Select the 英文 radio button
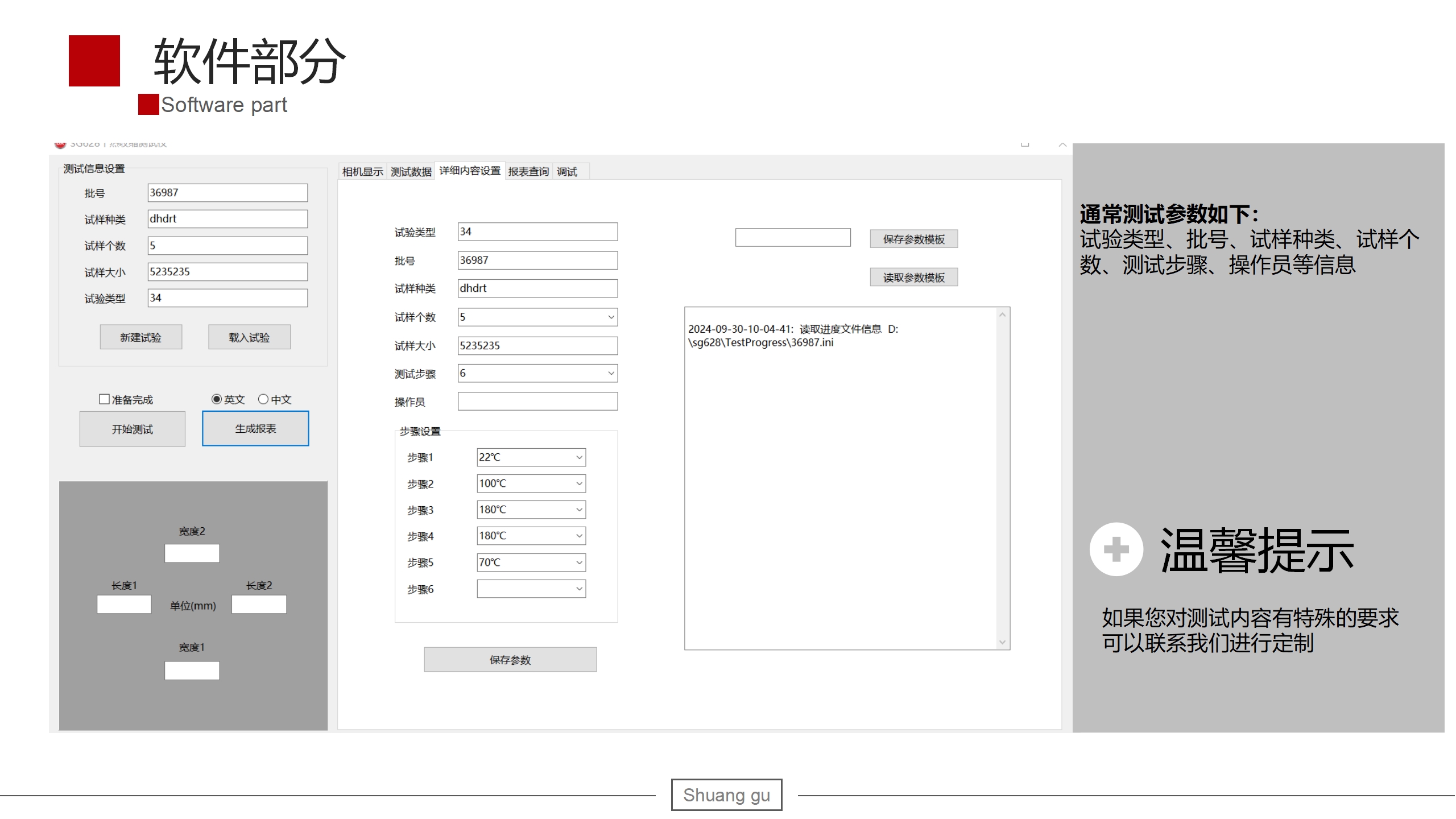 pyautogui.click(x=217, y=399)
